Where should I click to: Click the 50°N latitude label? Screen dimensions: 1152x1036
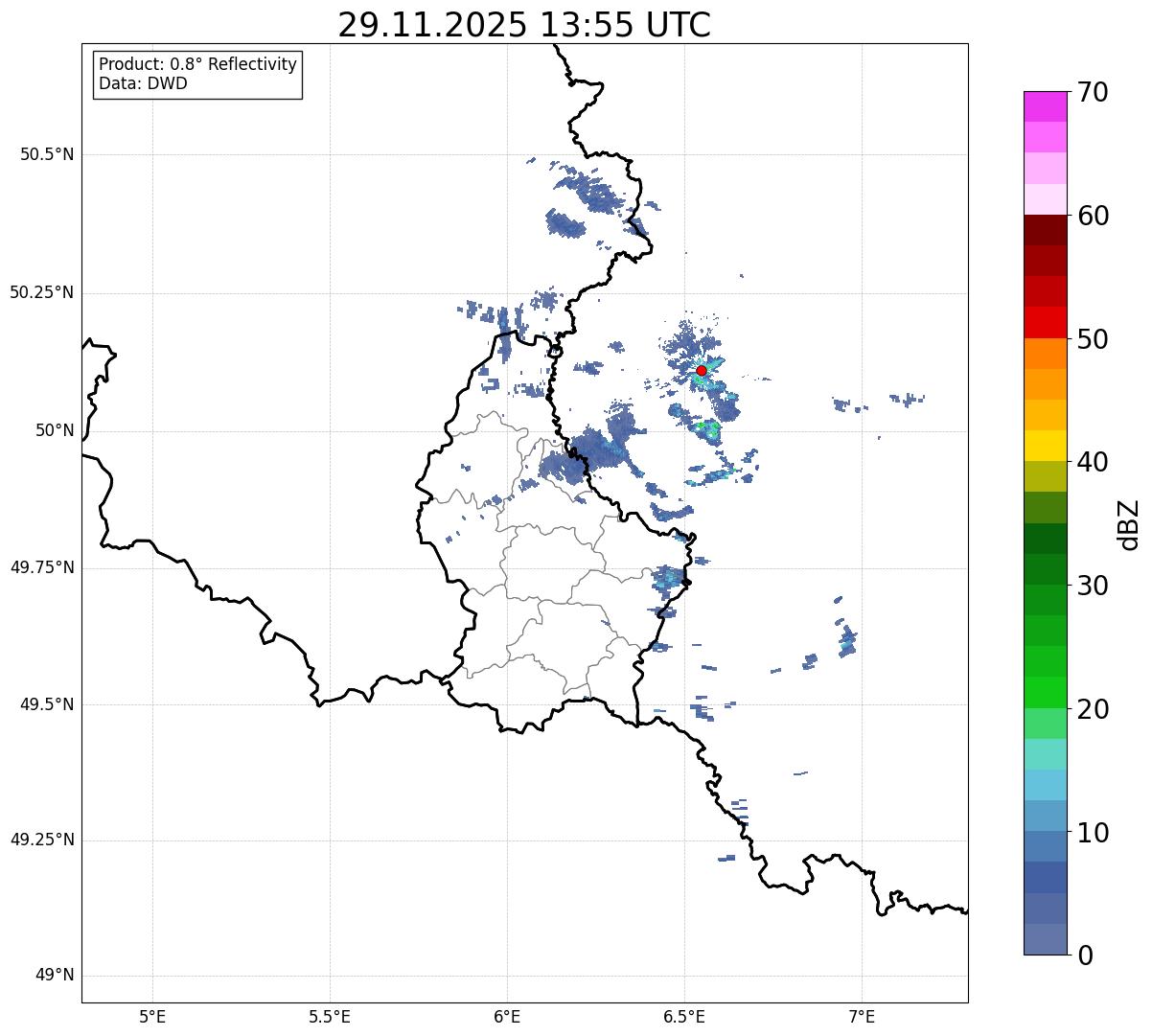pos(55,430)
